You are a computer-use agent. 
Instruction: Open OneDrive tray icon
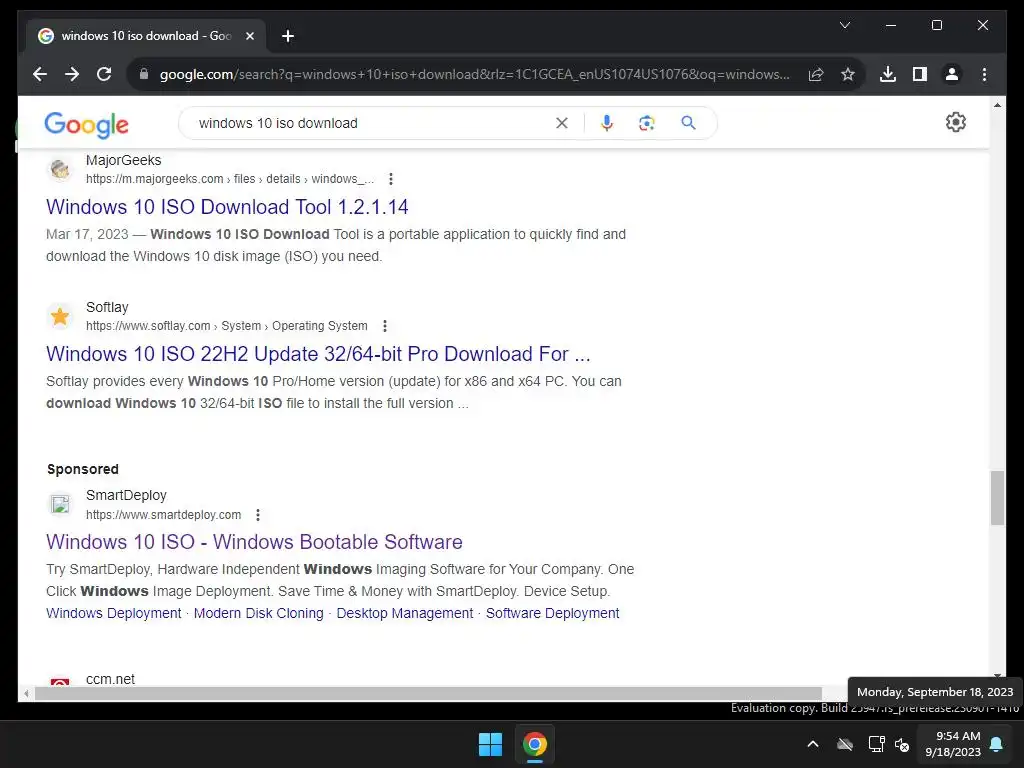[x=845, y=744]
